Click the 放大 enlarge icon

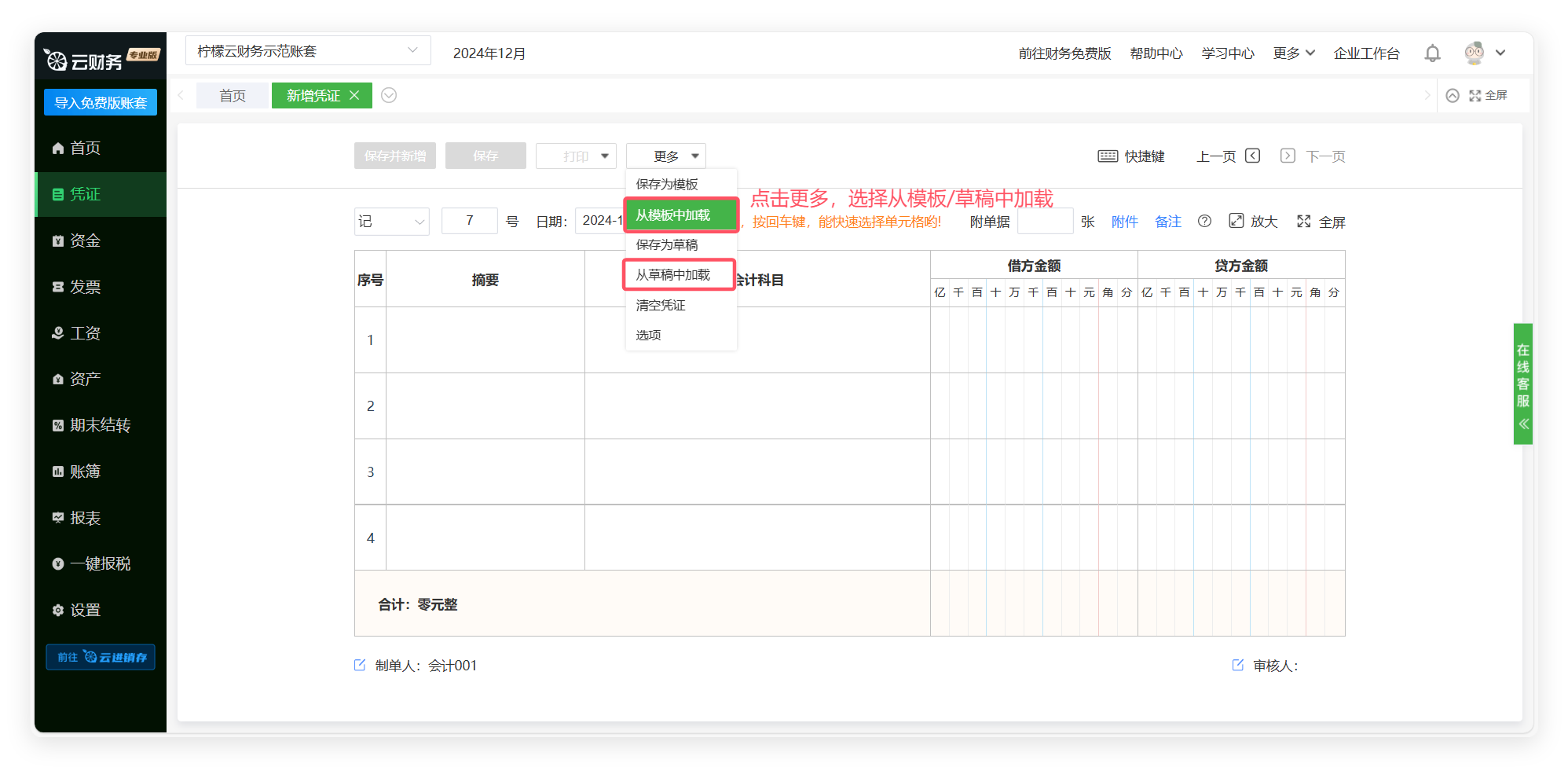(x=1236, y=222)
